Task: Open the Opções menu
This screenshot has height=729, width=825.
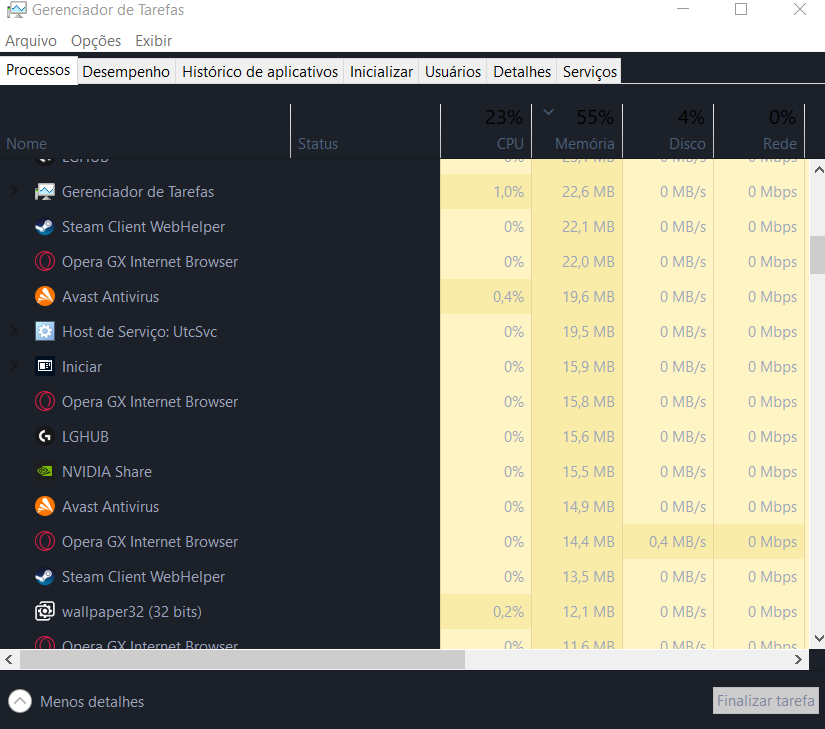Action: pyautogui.click(x=96, y=40)
